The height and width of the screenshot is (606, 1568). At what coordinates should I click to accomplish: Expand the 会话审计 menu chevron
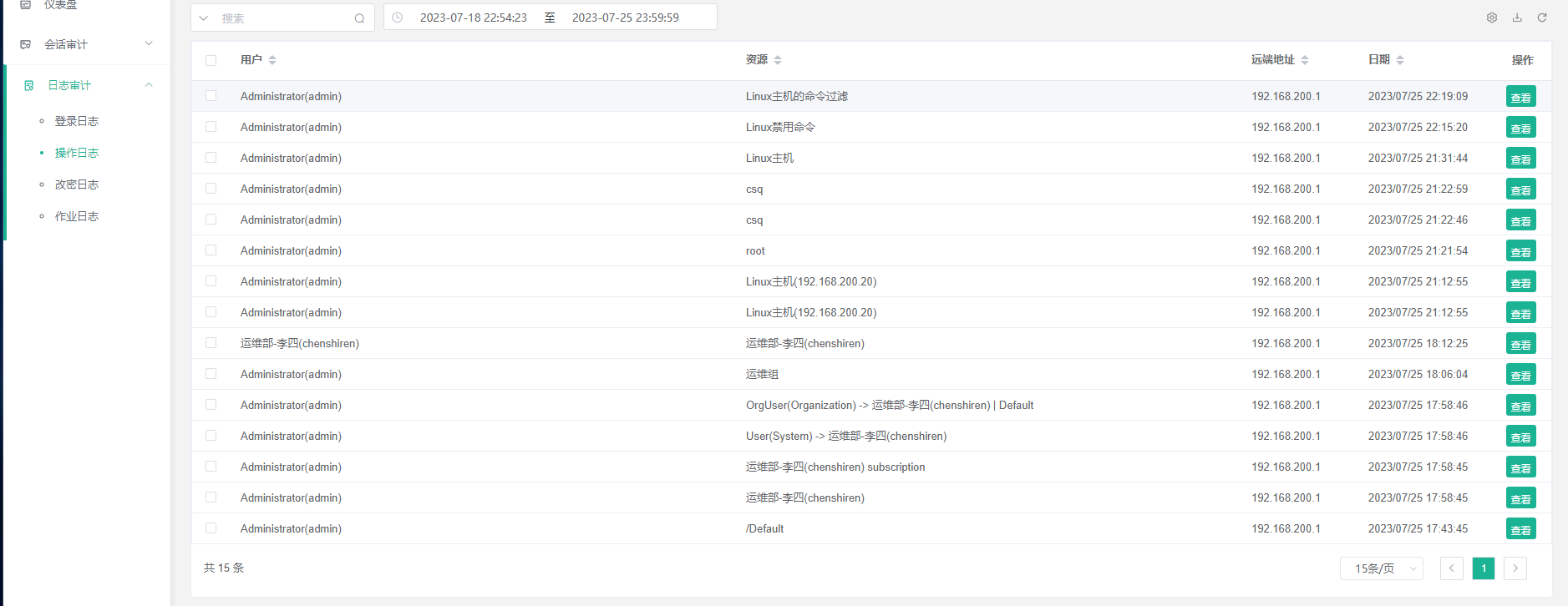point(149,43)
